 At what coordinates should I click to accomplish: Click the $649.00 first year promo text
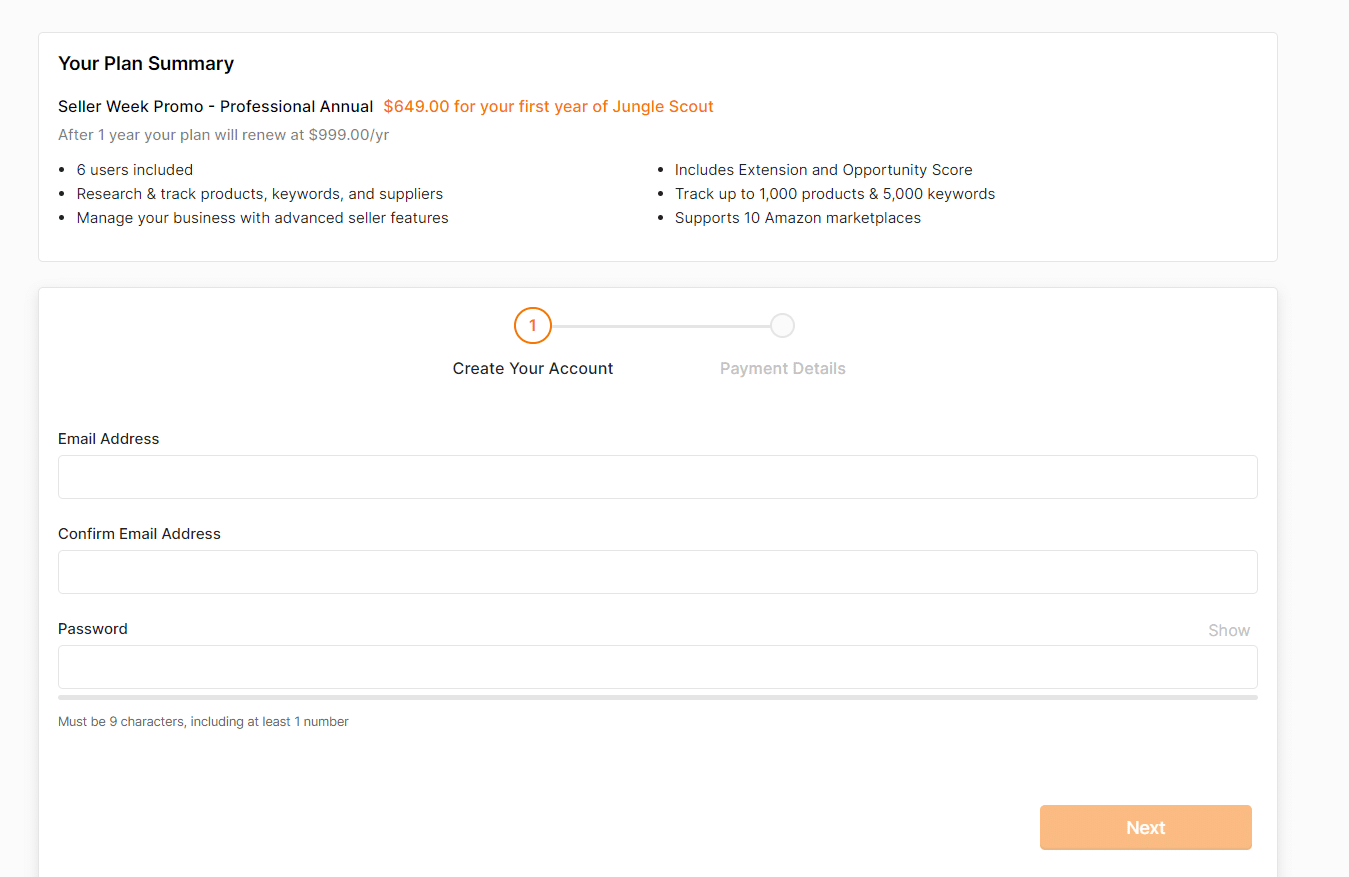pos(548,106)
